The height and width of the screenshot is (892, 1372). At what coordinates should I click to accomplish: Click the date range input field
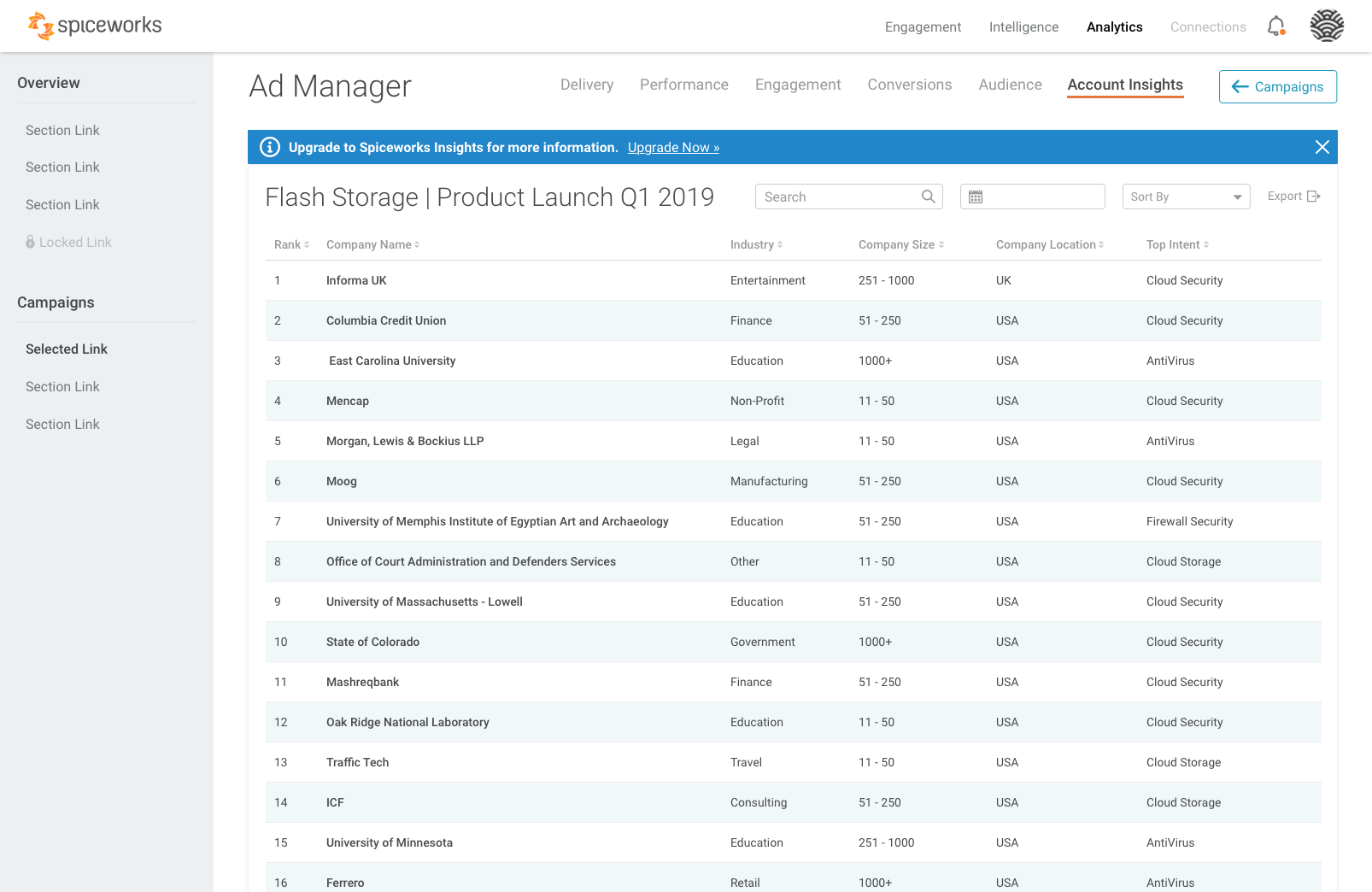[x=1033, y=197]
